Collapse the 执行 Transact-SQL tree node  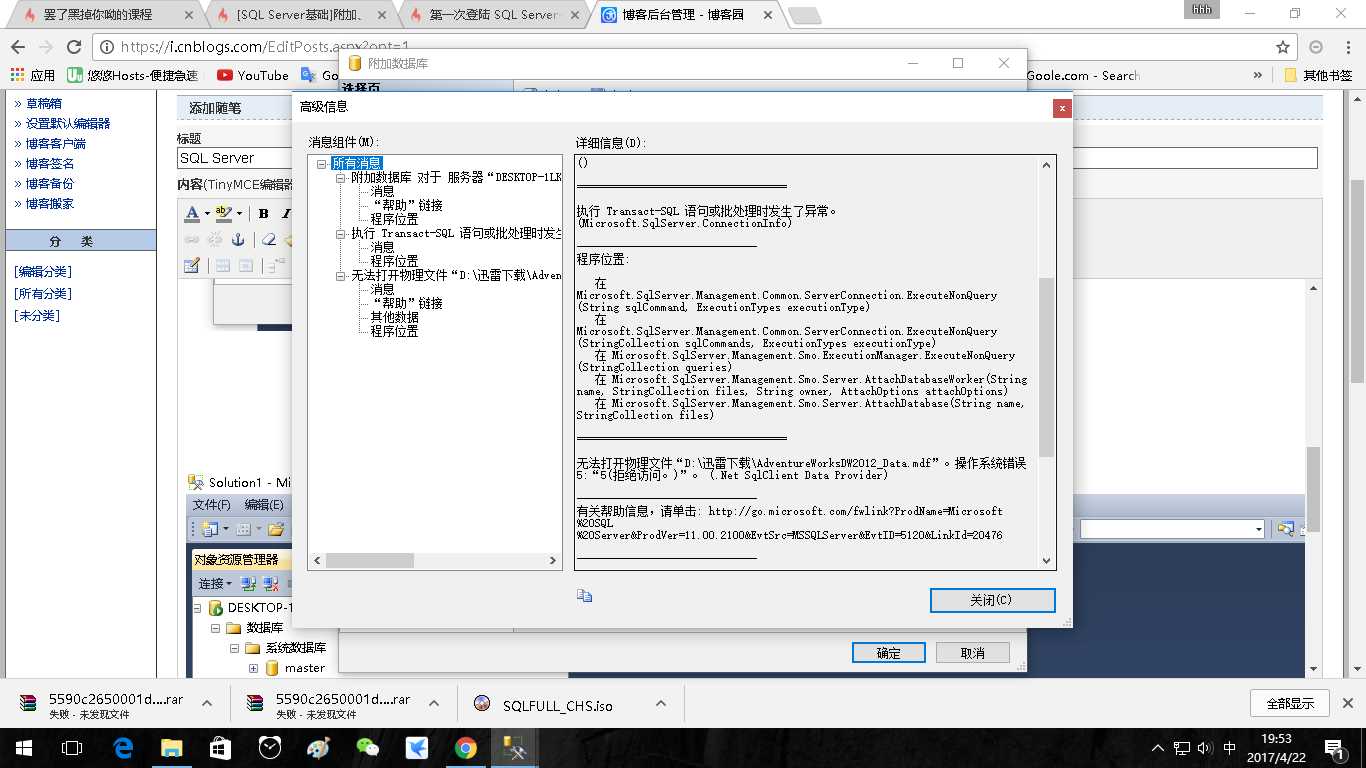(x=340, y=233)
